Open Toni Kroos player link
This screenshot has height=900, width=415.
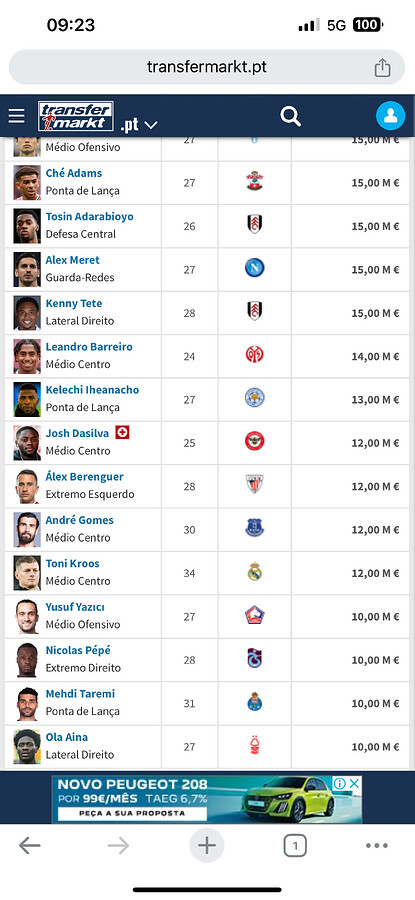72,564
